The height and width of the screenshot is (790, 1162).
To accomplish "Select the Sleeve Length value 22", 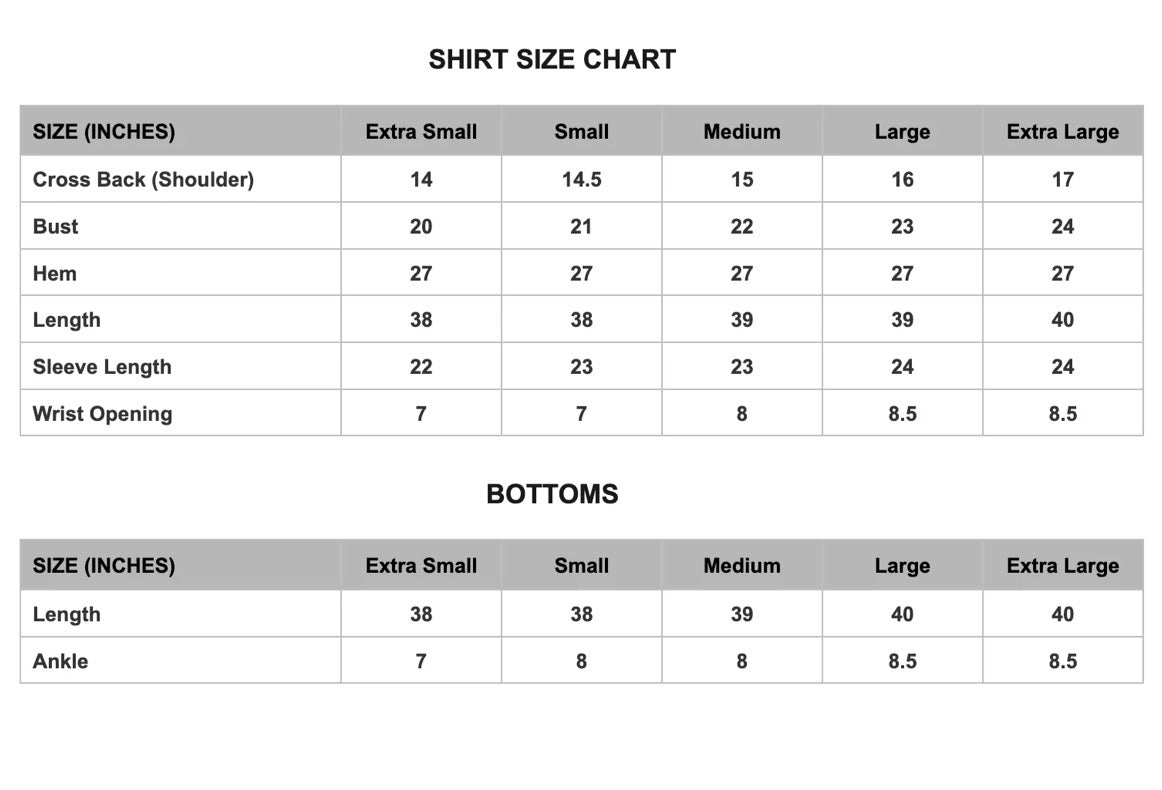I will click(x=421, y=367).
